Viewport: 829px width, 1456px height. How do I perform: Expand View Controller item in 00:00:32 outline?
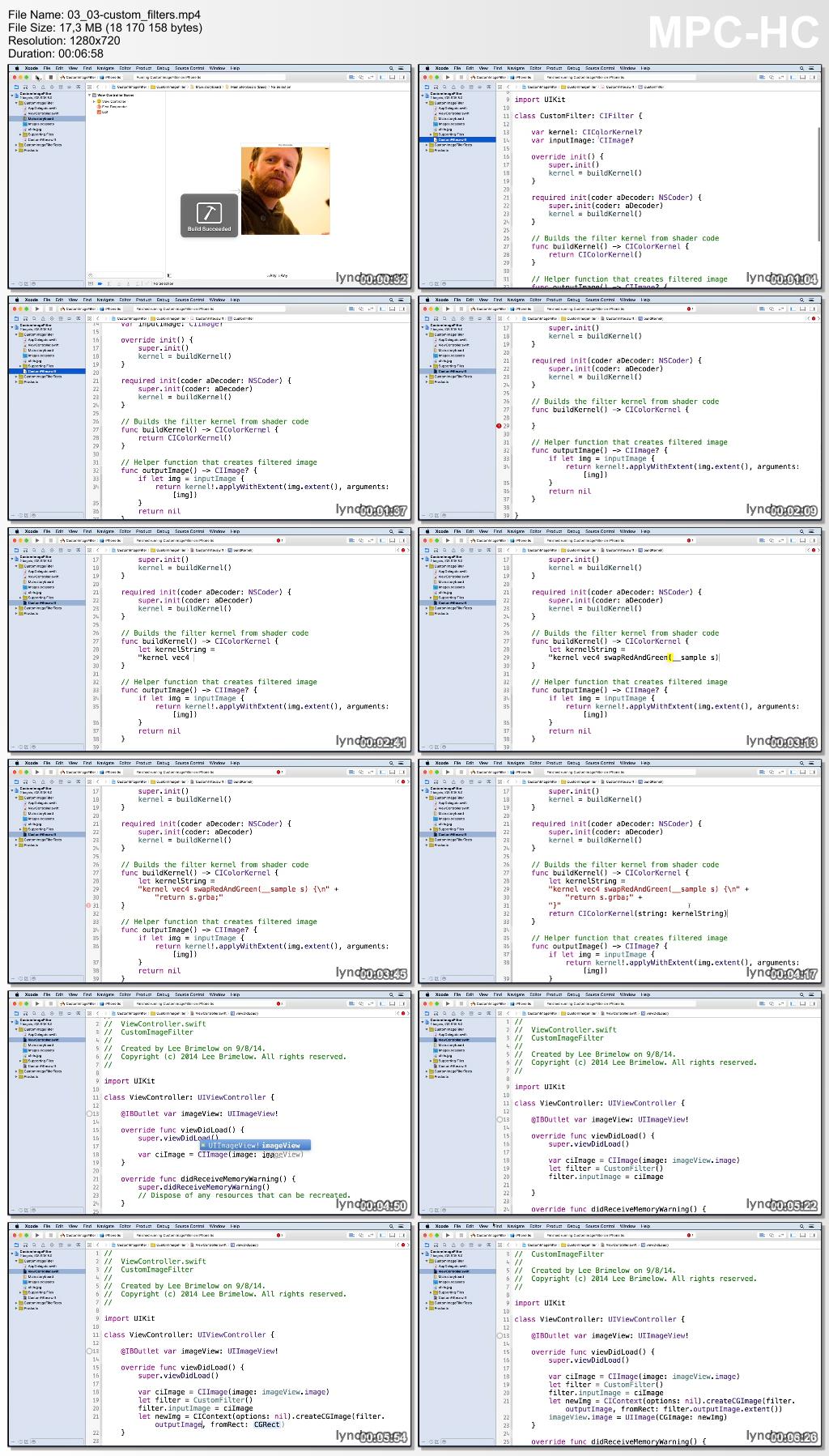coord(94,101)
